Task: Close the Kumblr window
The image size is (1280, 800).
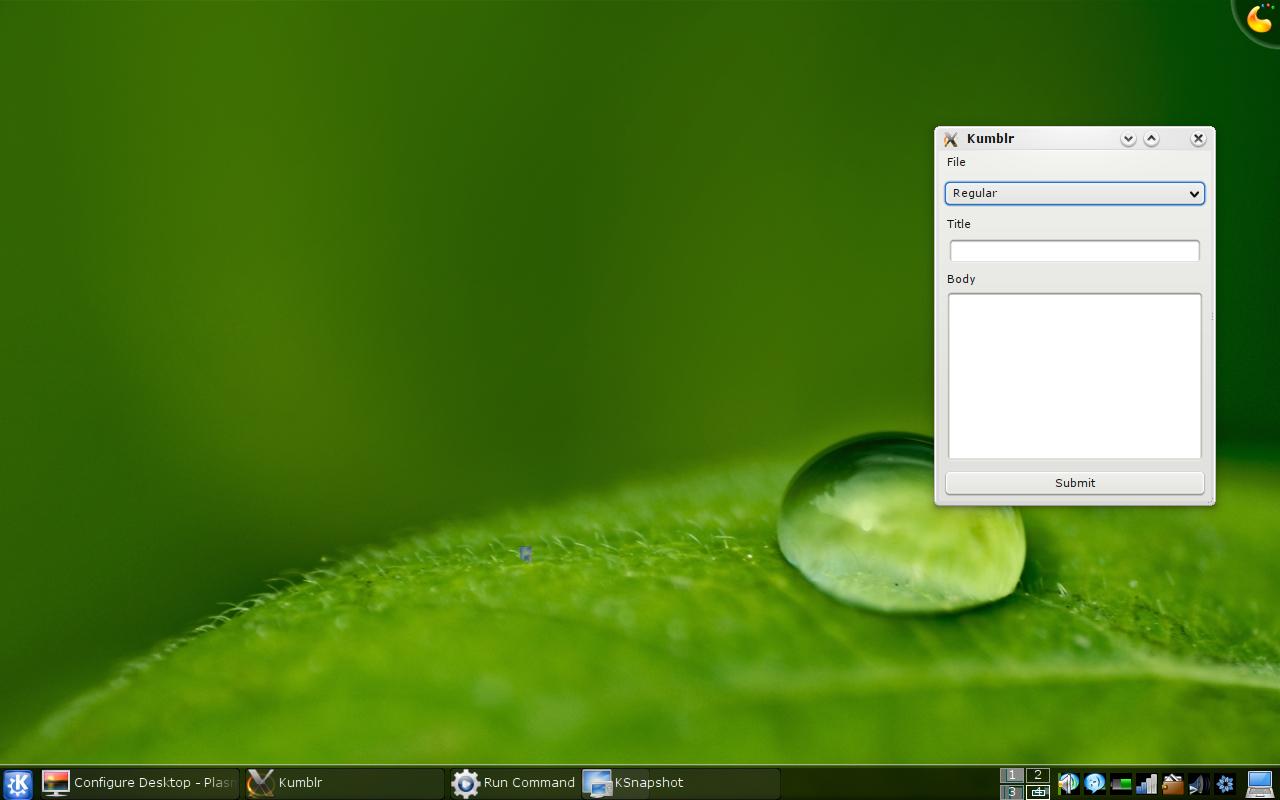Action: pyautogui.click(x=1198, y=139)
